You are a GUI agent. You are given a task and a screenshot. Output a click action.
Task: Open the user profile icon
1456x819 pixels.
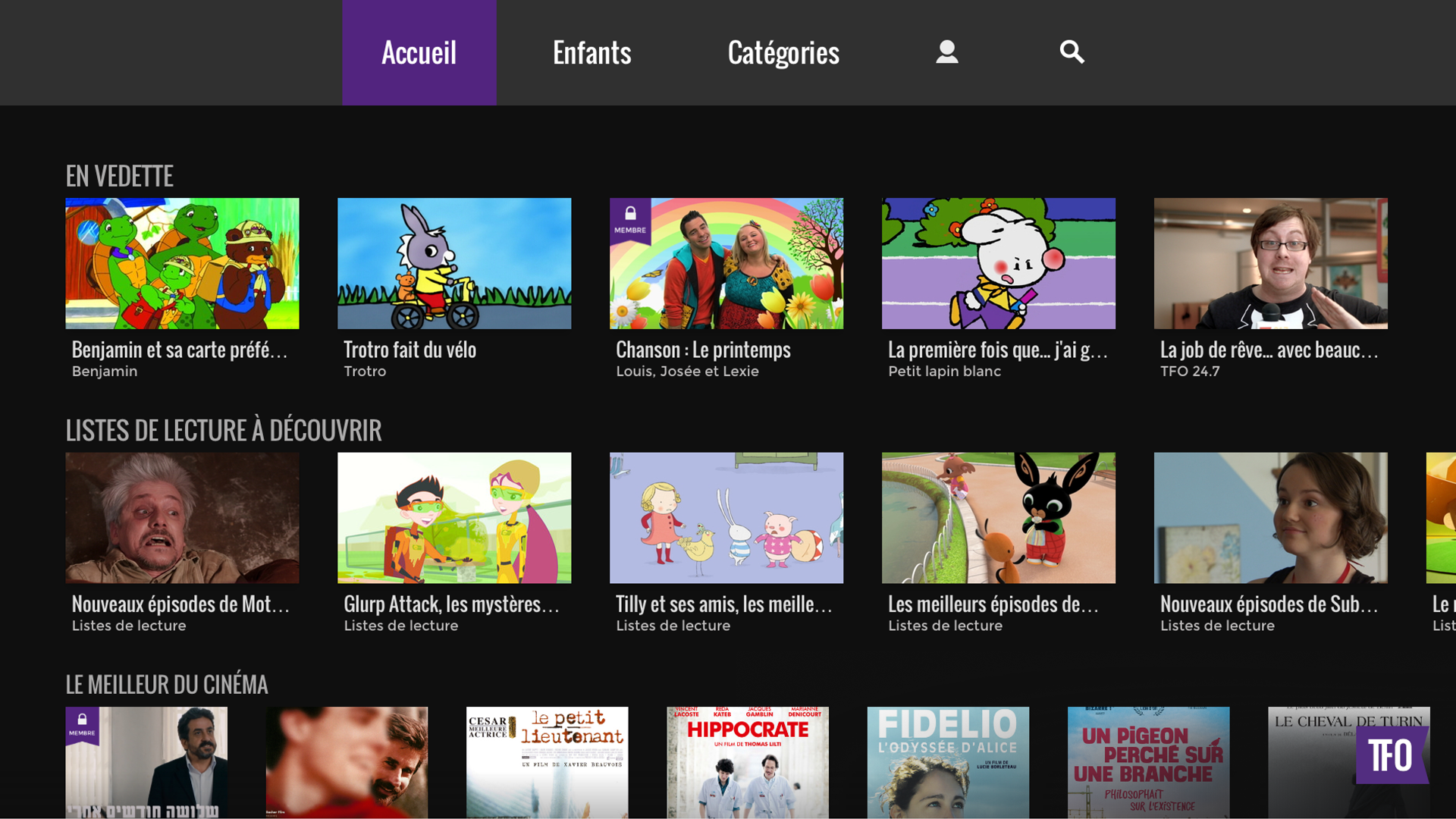946,52
